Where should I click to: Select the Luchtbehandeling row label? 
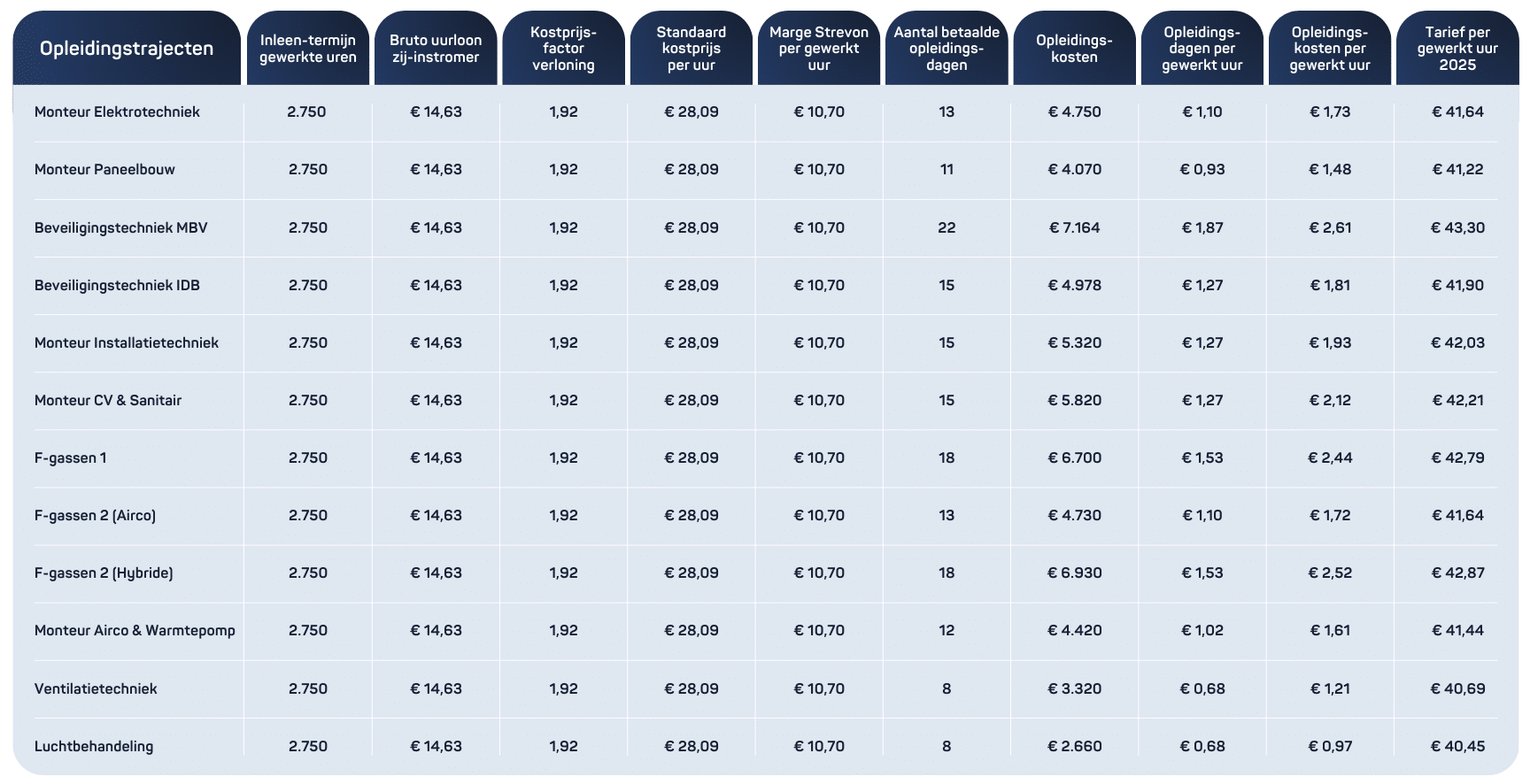coord(94,747)
